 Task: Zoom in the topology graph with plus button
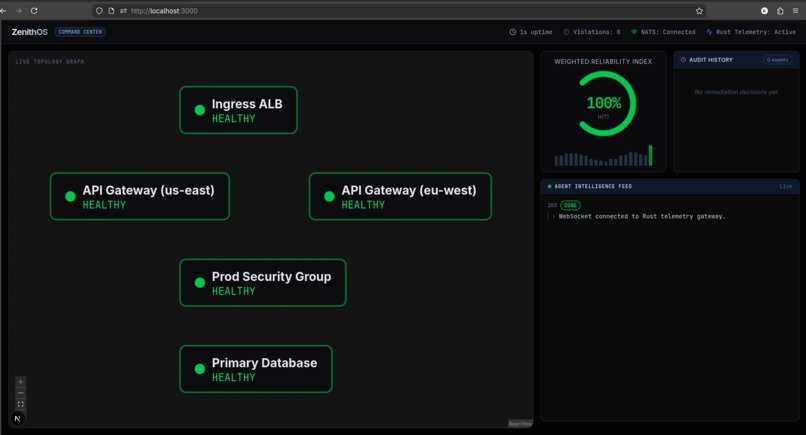click(21, 382)
